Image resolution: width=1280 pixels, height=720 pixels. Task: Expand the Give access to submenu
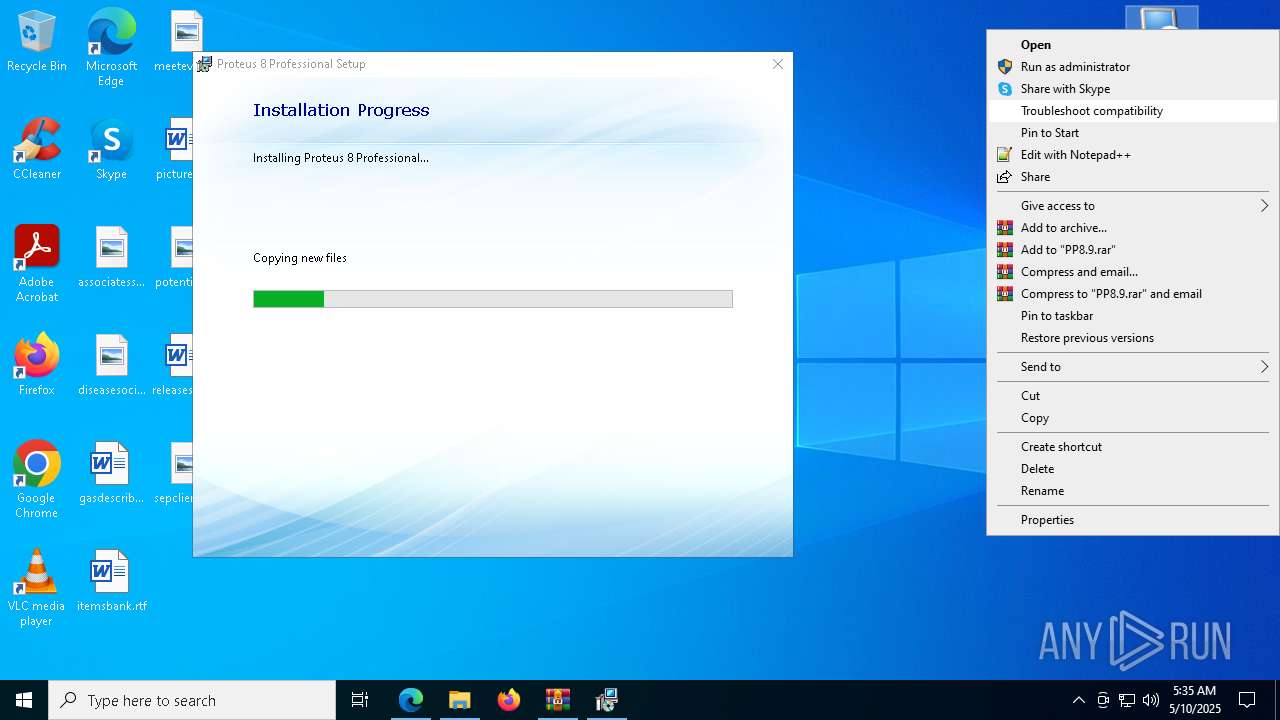coord(1132,206)
